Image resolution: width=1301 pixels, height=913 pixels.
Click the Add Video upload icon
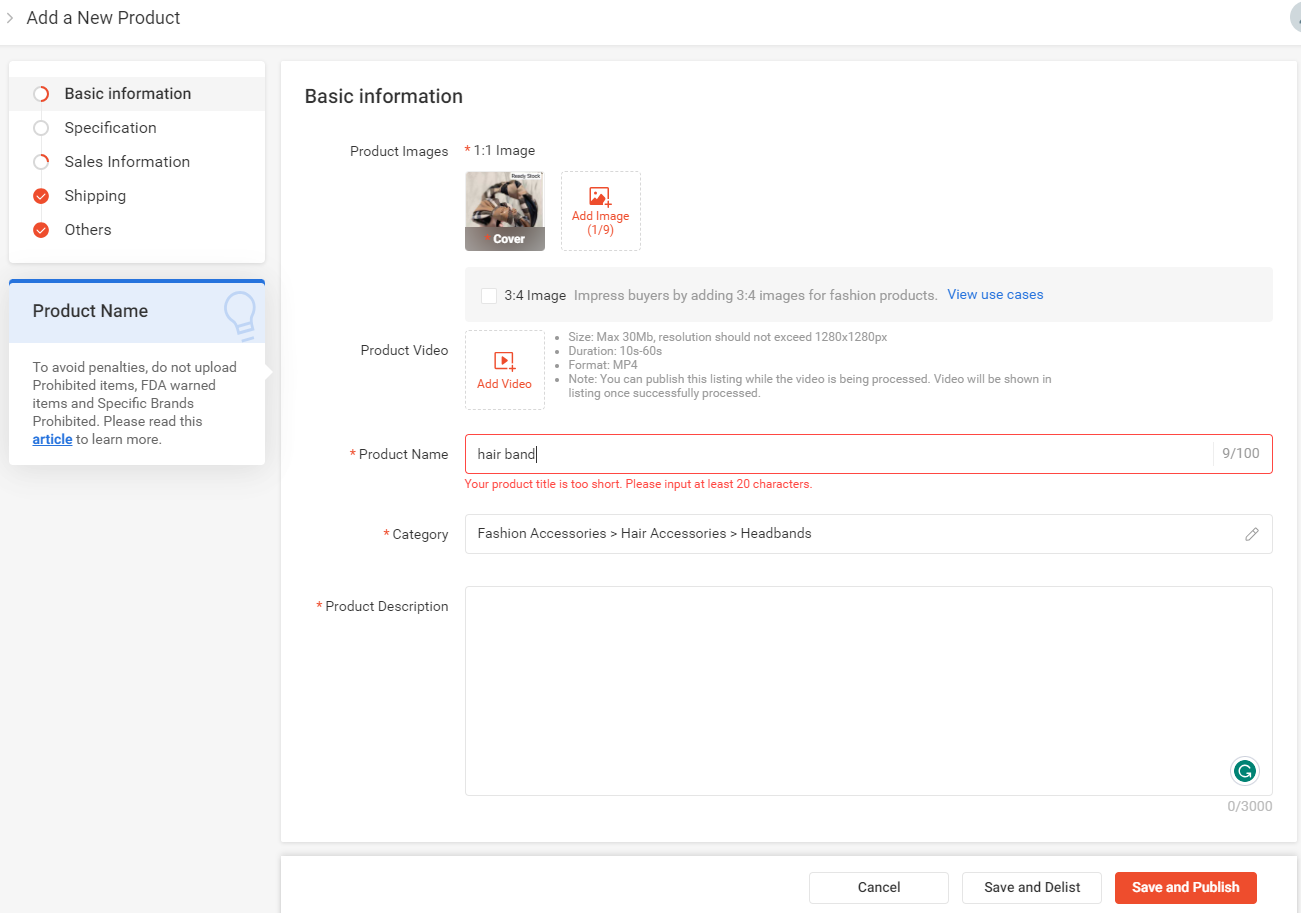(x=504, y=361)
